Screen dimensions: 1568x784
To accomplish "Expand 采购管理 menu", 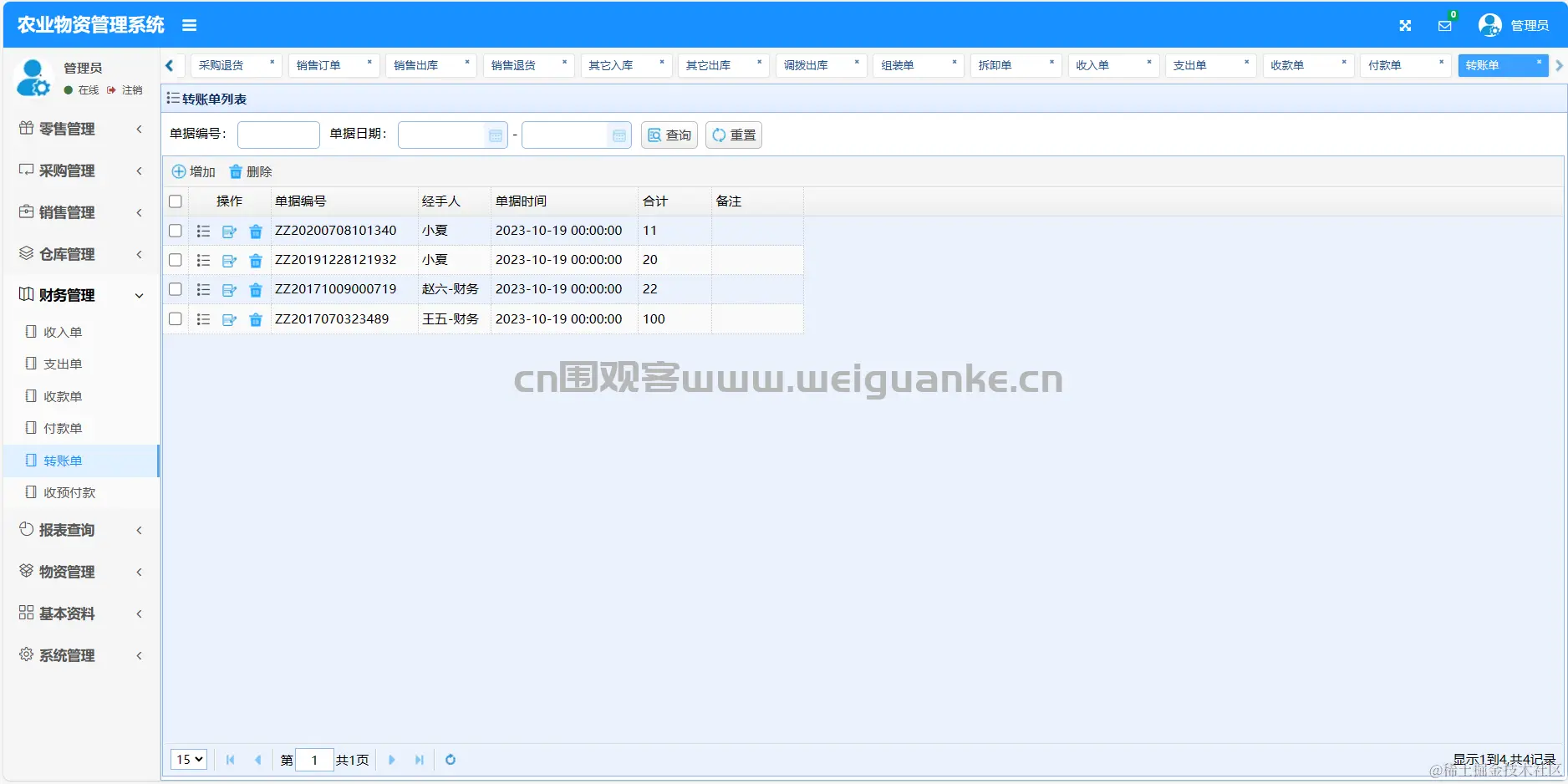I will coord(80,171).
